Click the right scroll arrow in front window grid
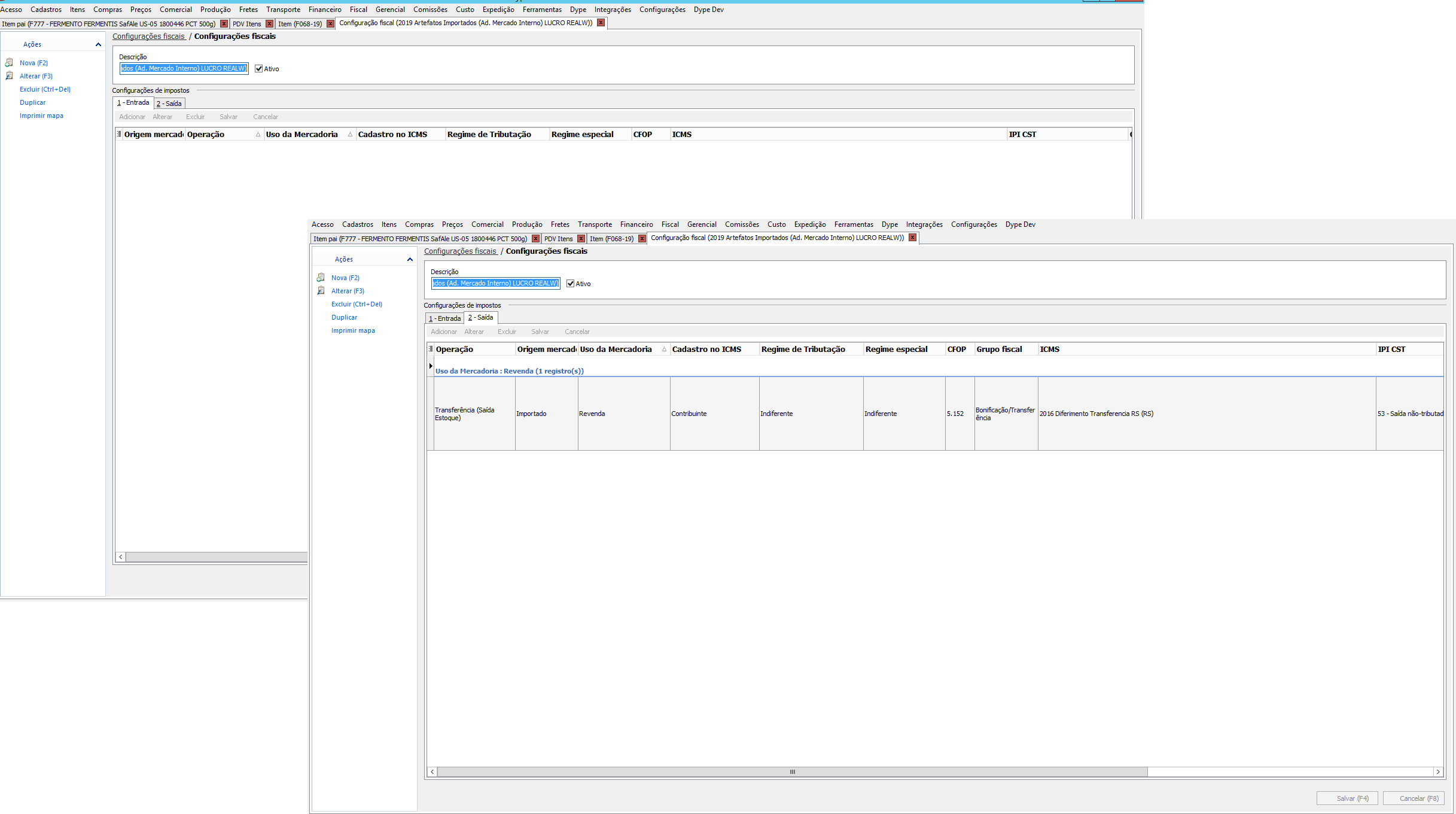The height and width of the screenshot is (814, 1456). 1439,772
